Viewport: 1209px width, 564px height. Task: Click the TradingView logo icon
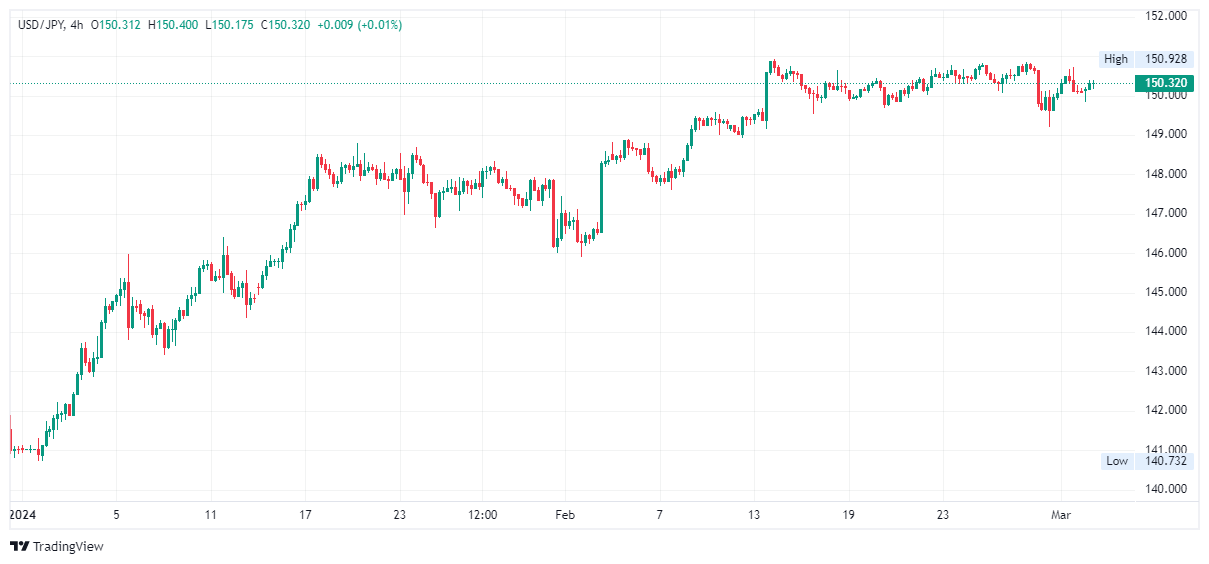19,546
